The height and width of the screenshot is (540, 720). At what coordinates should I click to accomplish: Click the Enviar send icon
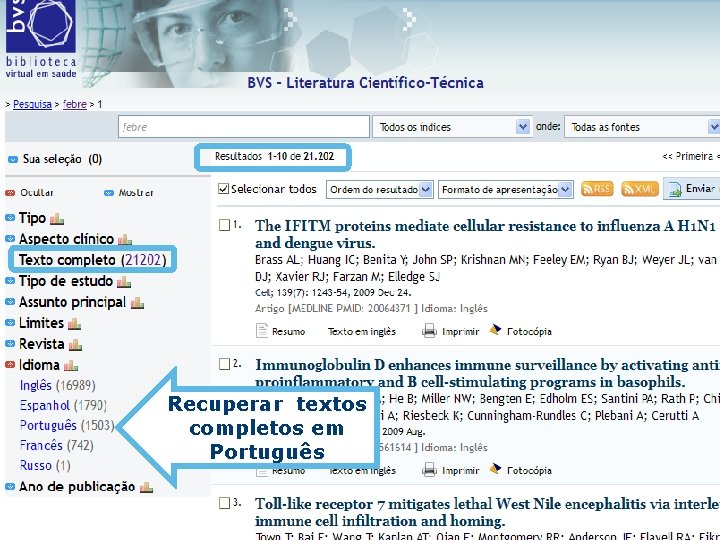(x=675, y=189)
